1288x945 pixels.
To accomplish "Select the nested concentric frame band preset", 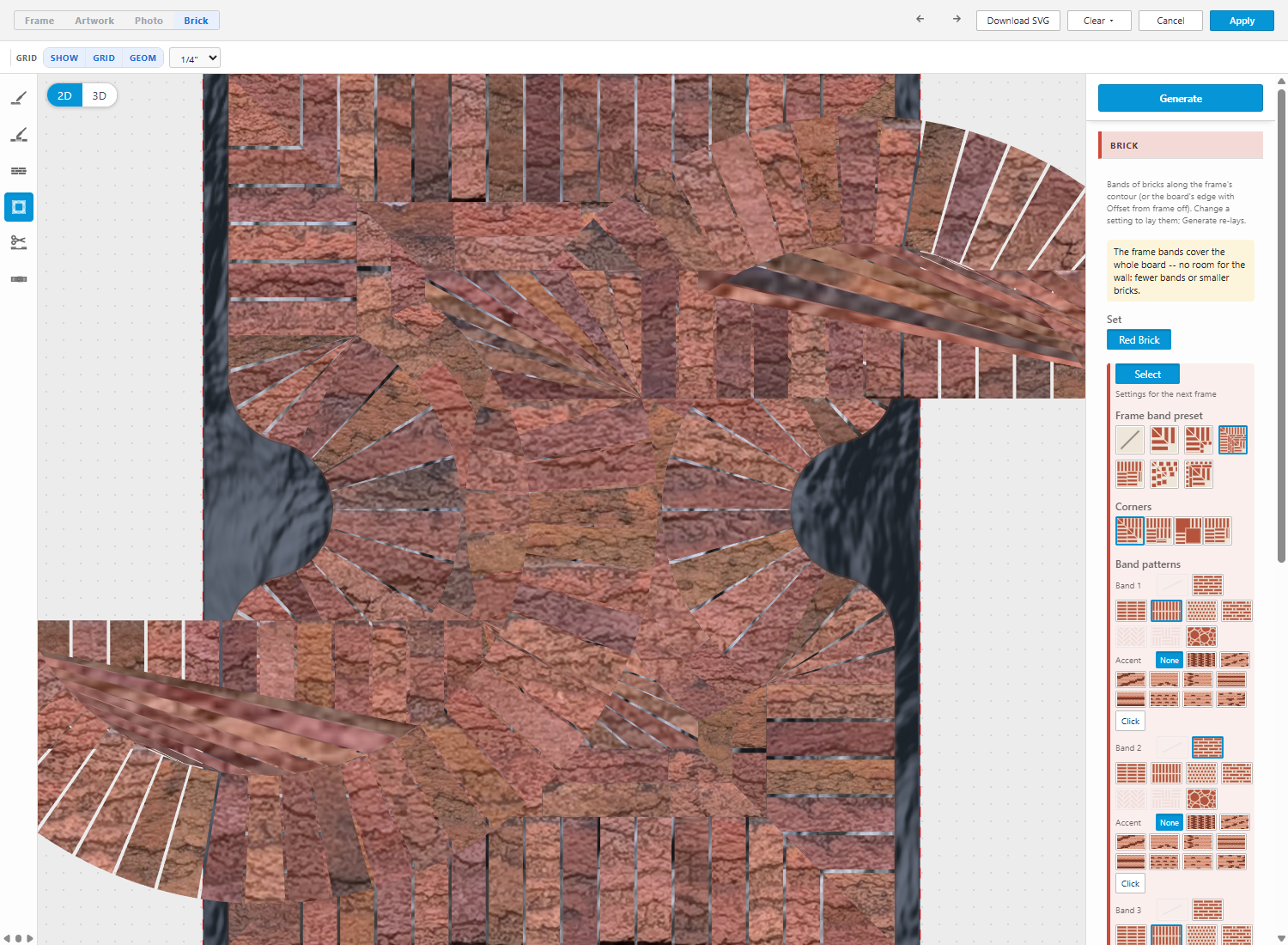I will pos(1233,440).
